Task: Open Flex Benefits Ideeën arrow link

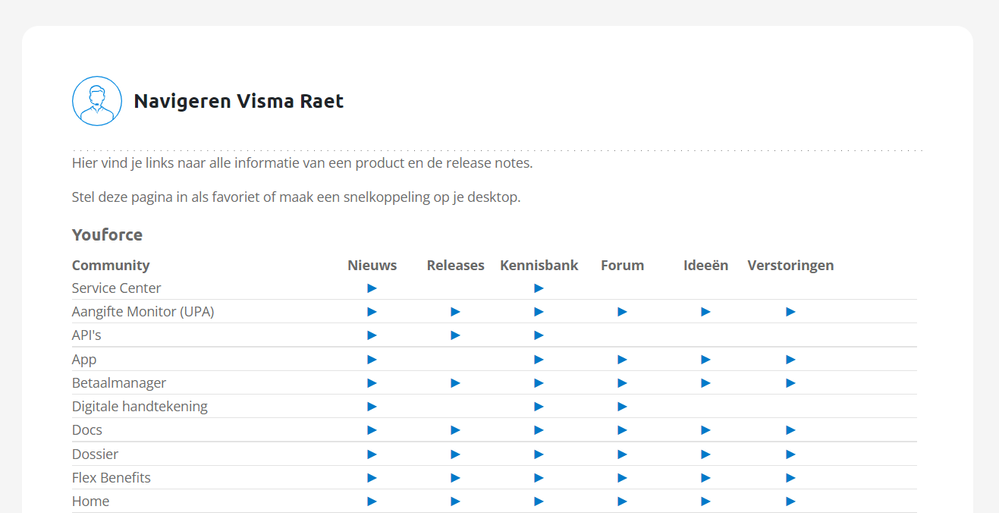Action: coord(706,478)
